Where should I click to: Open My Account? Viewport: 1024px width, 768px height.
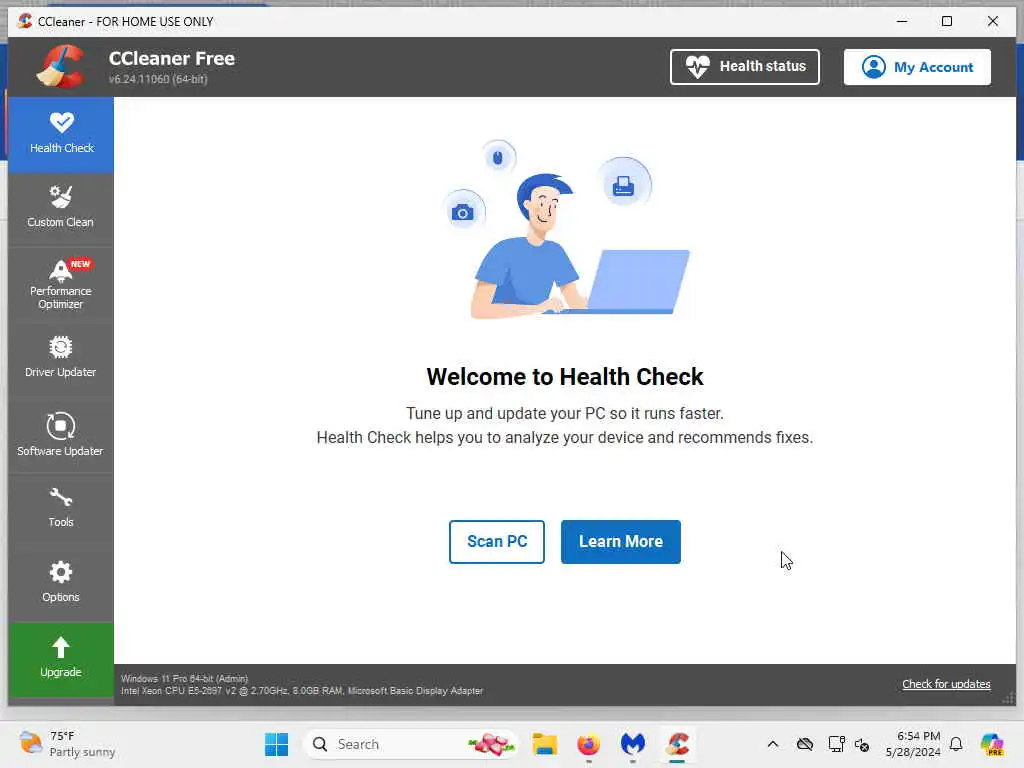point(917,67)
